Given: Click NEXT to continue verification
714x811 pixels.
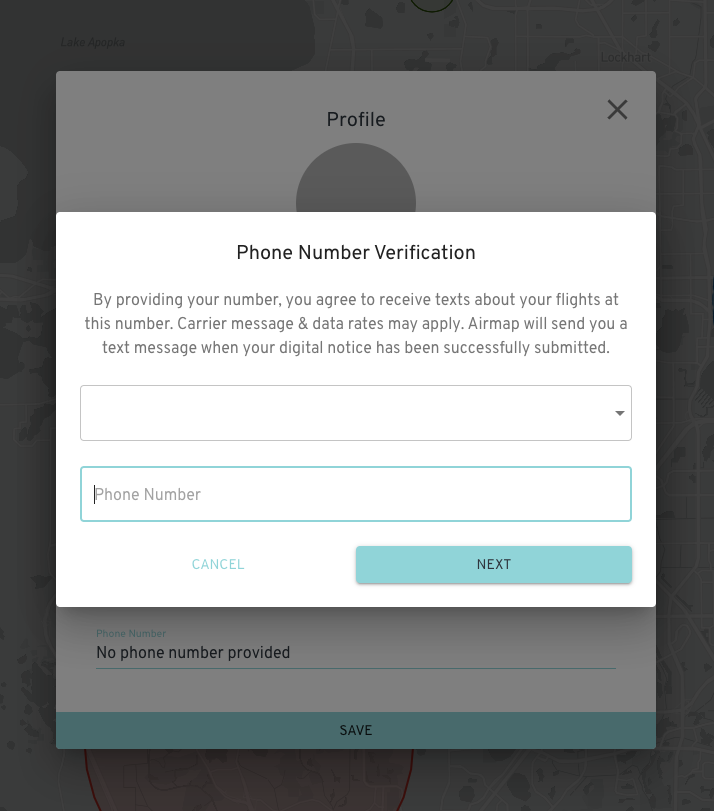Looking at the screenshot, I should 493,564.
